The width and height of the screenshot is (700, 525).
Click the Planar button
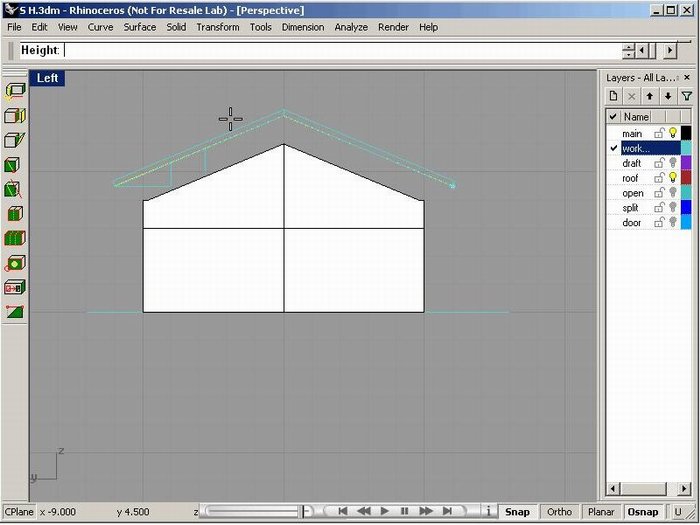coord(601,511)
